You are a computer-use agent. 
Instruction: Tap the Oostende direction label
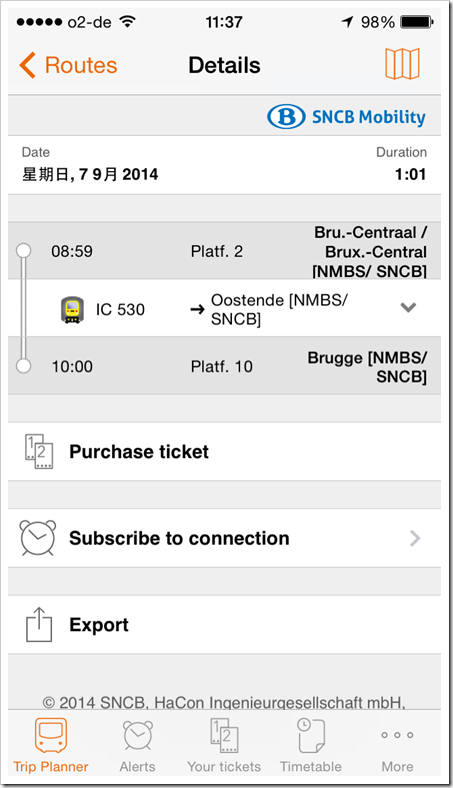point(279,309)
